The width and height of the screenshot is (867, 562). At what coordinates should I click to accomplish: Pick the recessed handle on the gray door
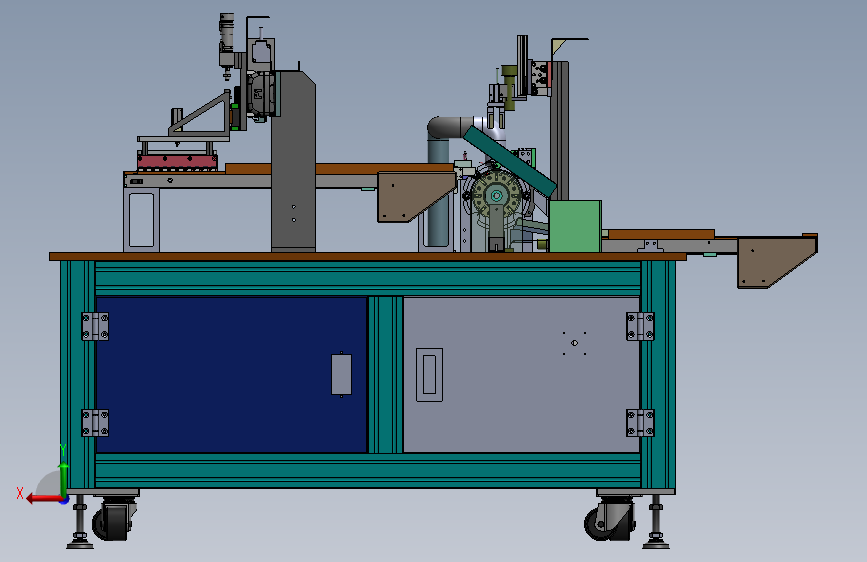click(429, 374)
